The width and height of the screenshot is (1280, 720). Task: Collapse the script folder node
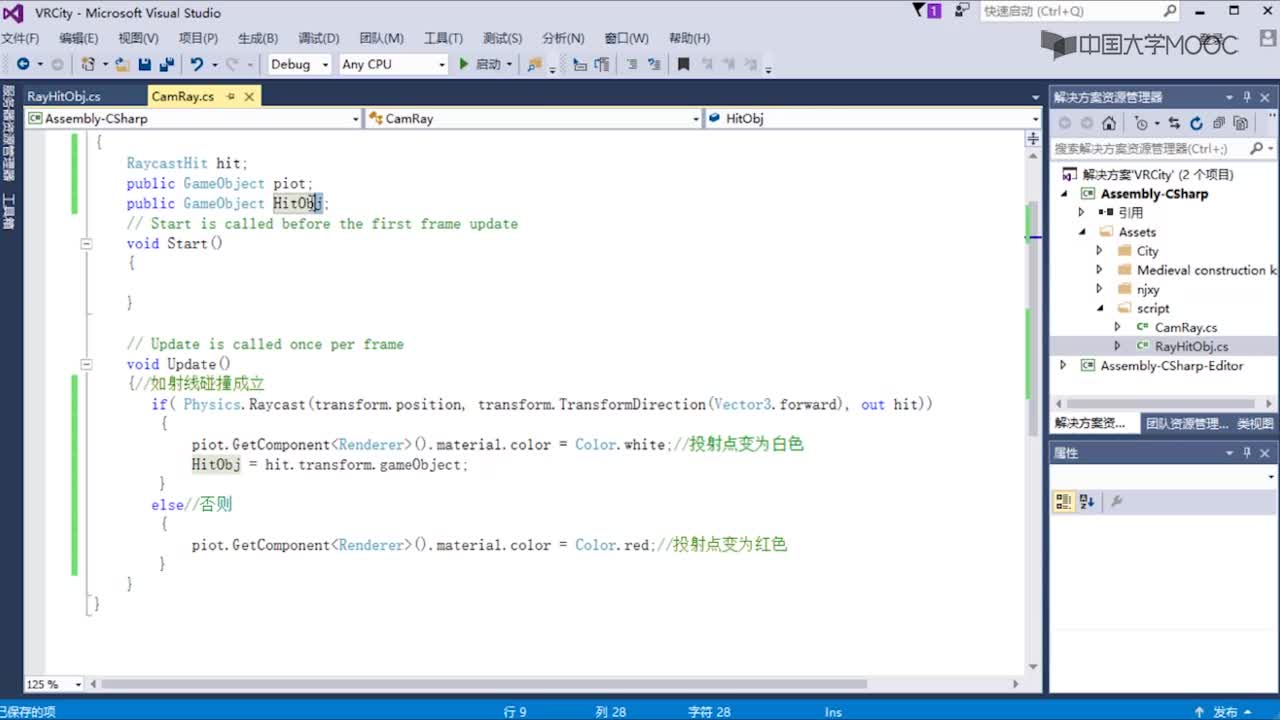coord(1099,308)
